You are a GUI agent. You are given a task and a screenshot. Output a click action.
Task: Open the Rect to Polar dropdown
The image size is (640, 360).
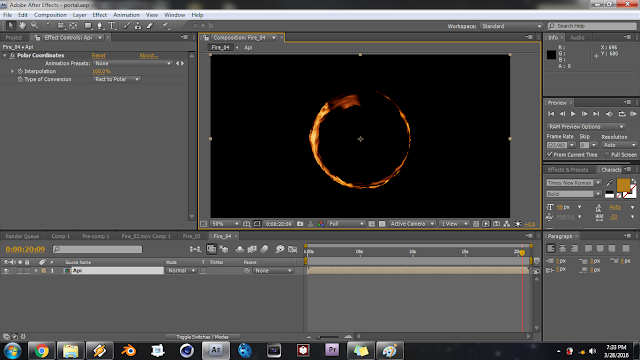(x=117, y=79)
